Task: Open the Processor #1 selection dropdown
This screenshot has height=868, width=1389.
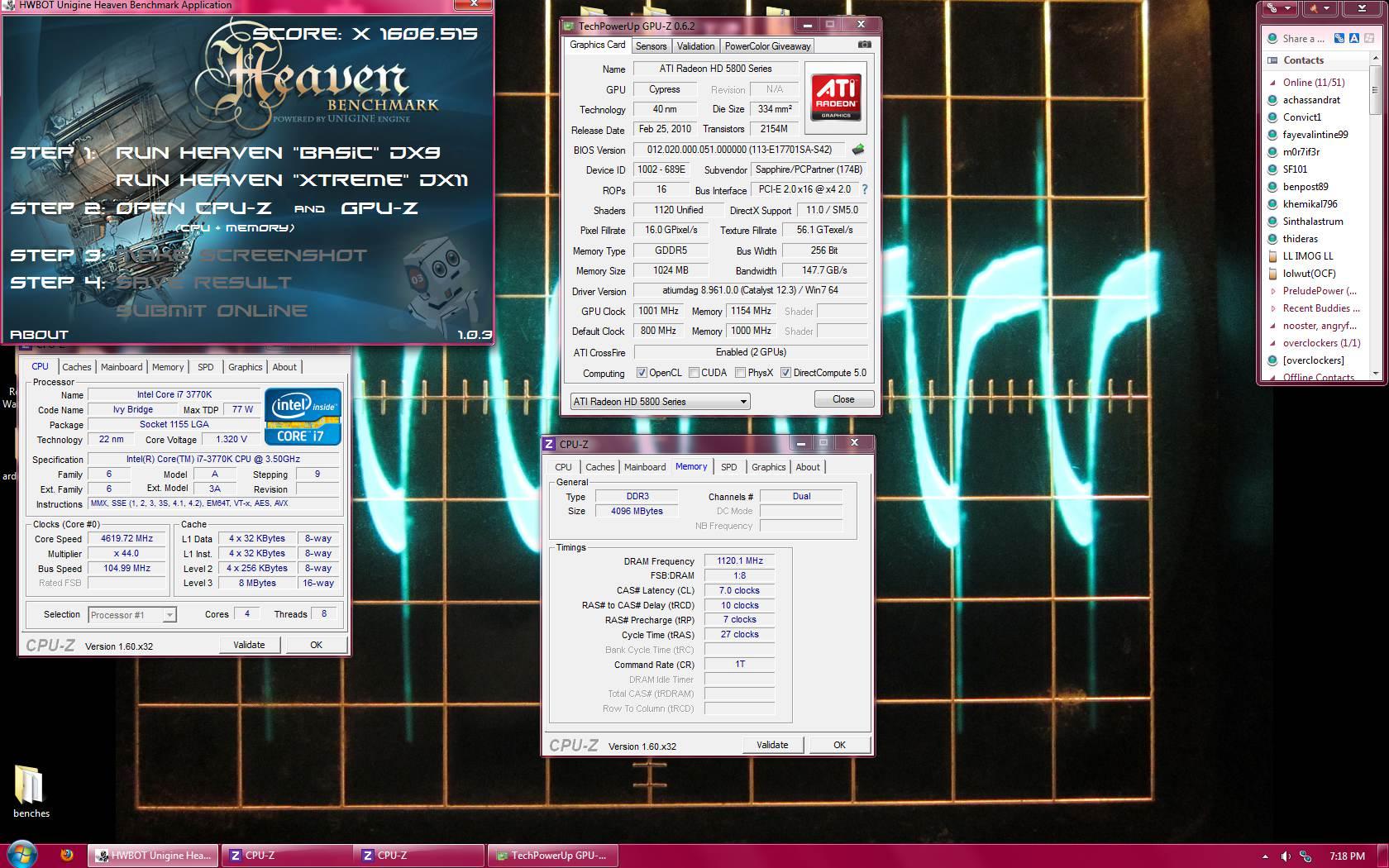Action: pos(132,614)
